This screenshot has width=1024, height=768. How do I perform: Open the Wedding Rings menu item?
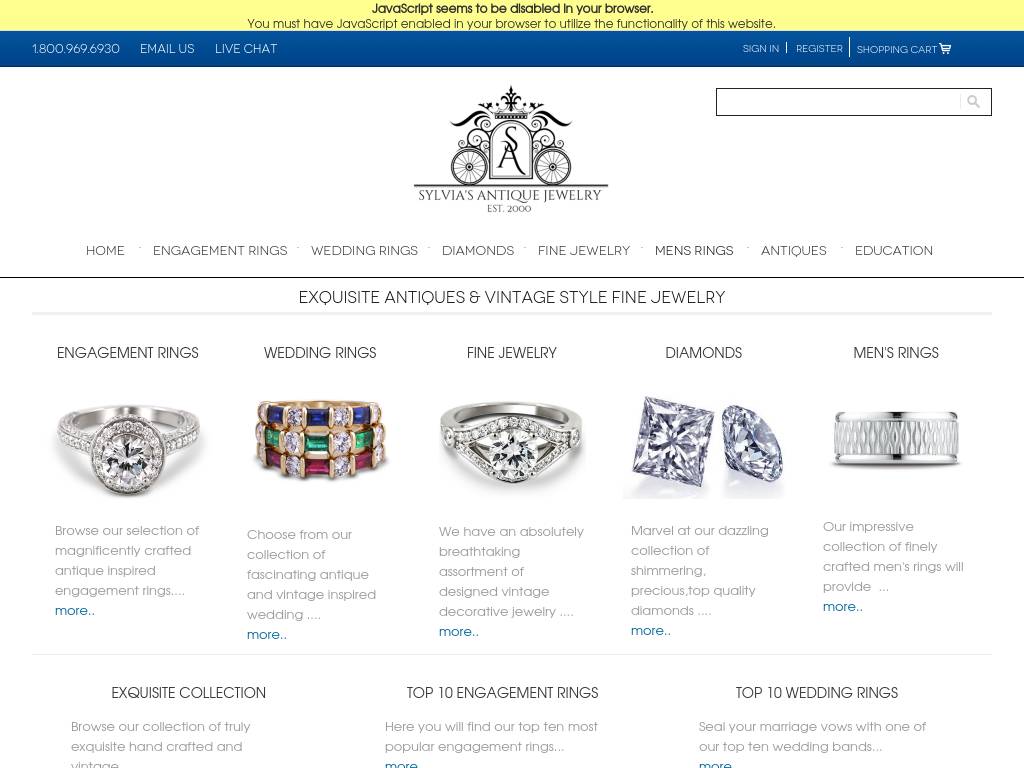tap(364, 251)
